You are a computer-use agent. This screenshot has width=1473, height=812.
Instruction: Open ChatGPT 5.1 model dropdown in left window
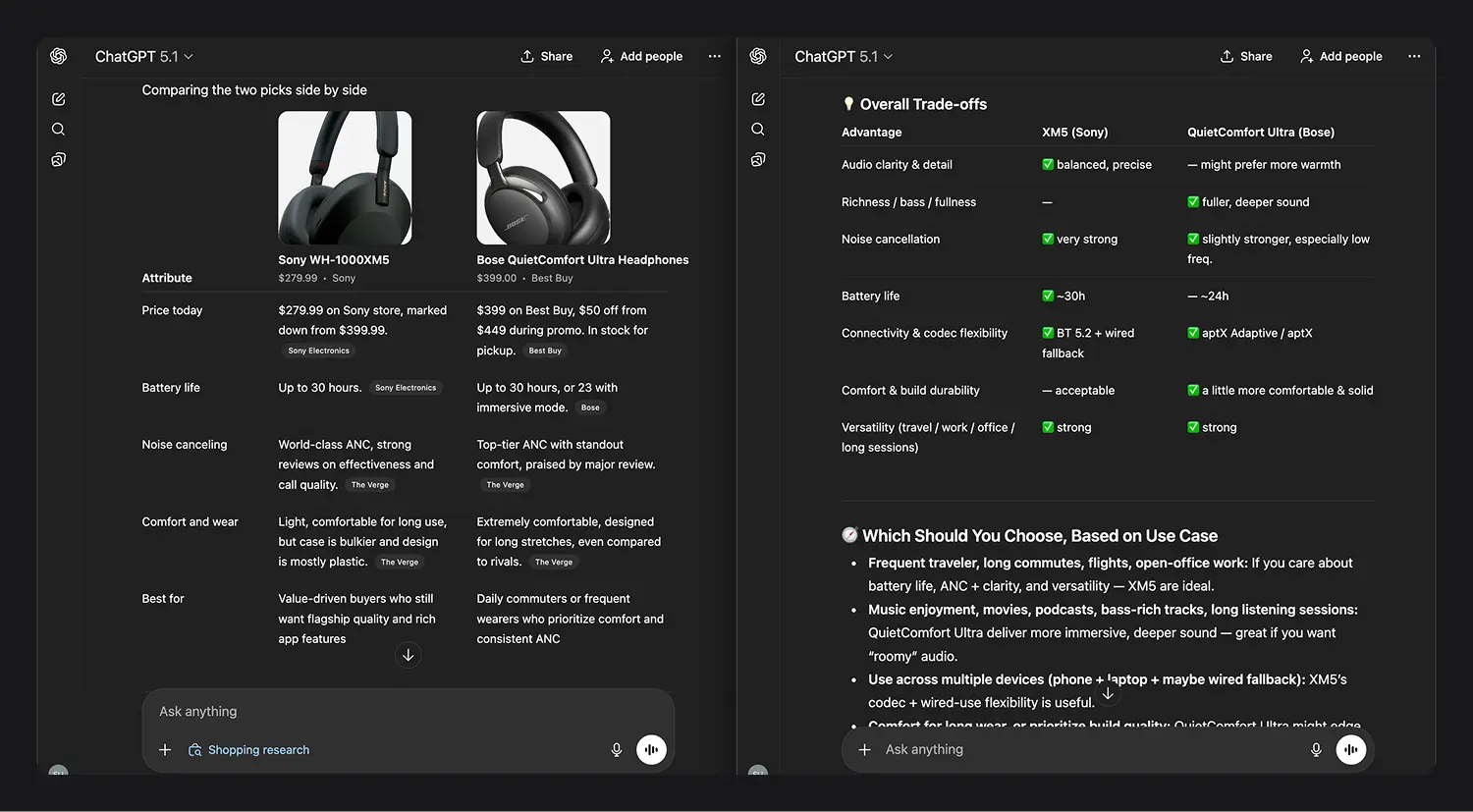[x=143, y=57]
